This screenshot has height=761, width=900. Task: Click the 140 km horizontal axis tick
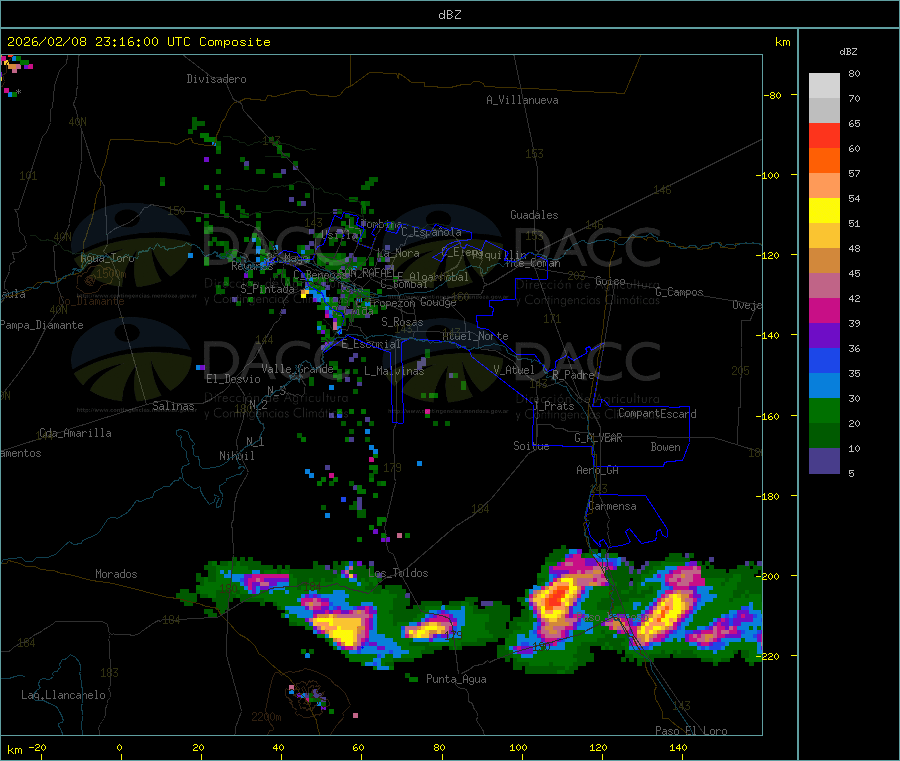[x=678, y=748]
